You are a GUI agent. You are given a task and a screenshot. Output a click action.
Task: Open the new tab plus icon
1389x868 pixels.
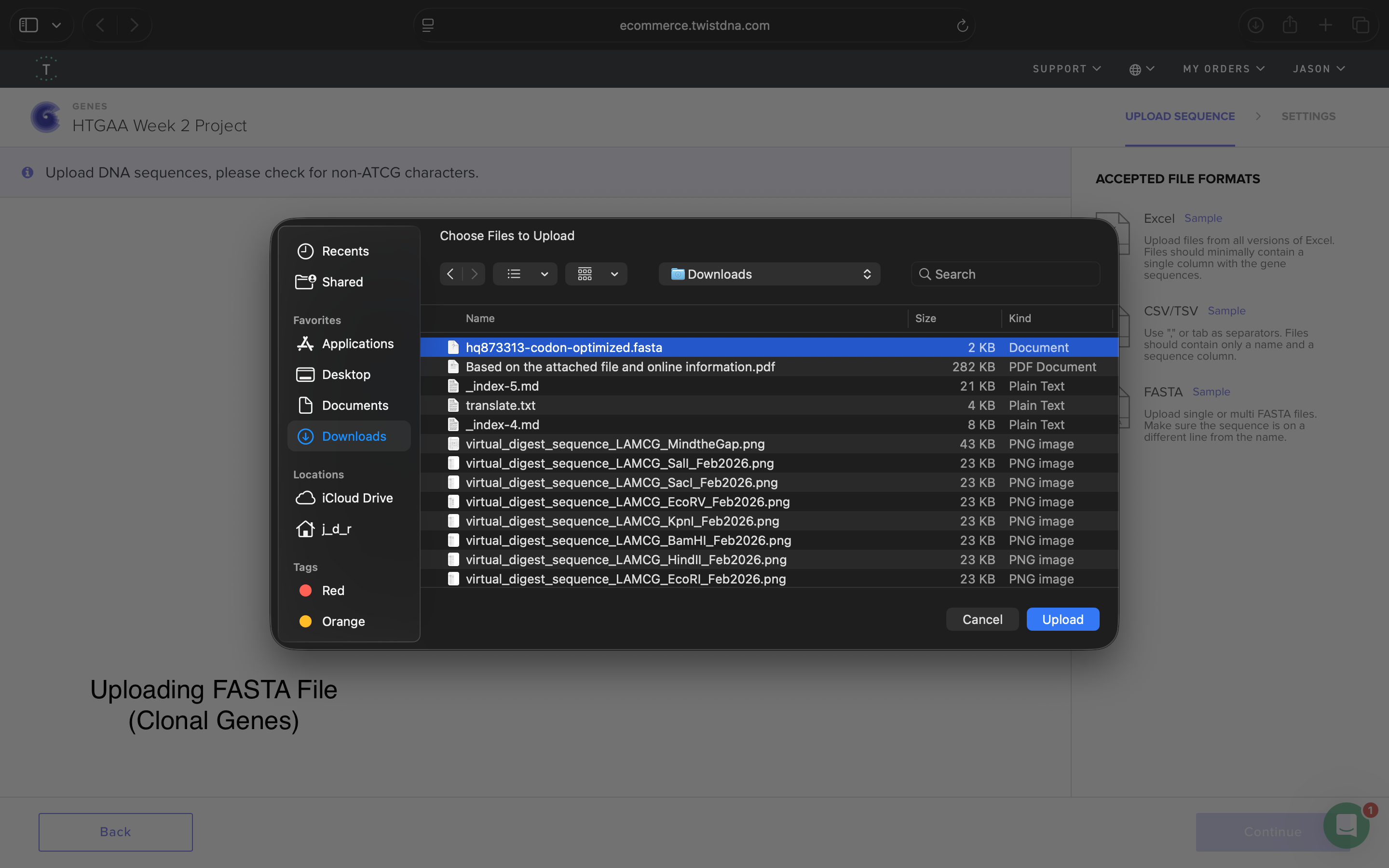[1325, 25]
